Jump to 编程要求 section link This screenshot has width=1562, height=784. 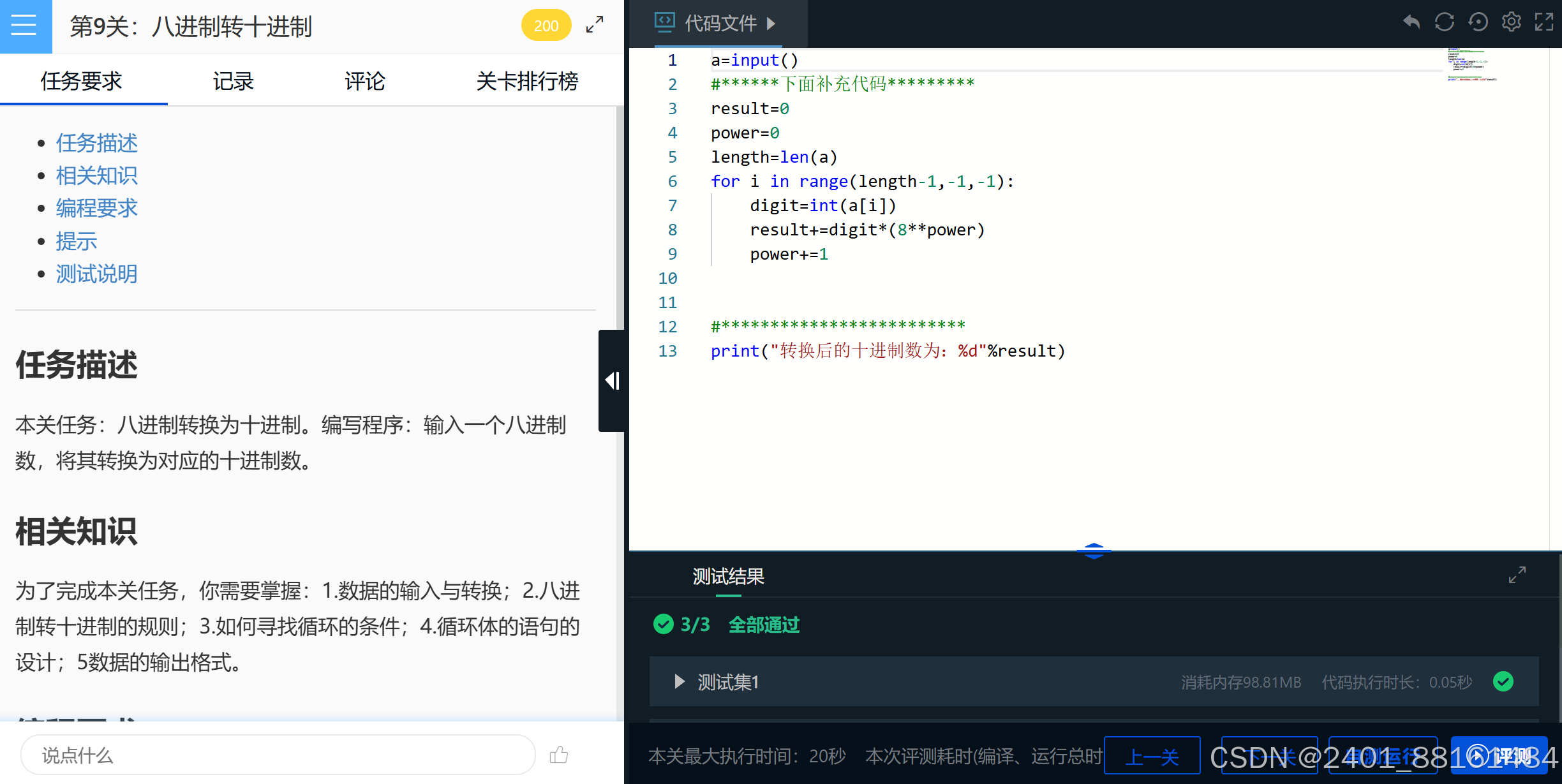[96, 208]
